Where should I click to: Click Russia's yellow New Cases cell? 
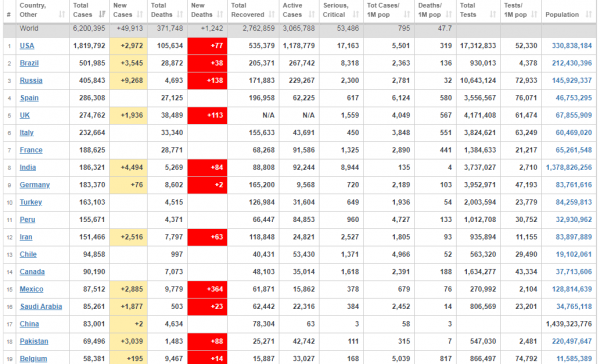129,81
